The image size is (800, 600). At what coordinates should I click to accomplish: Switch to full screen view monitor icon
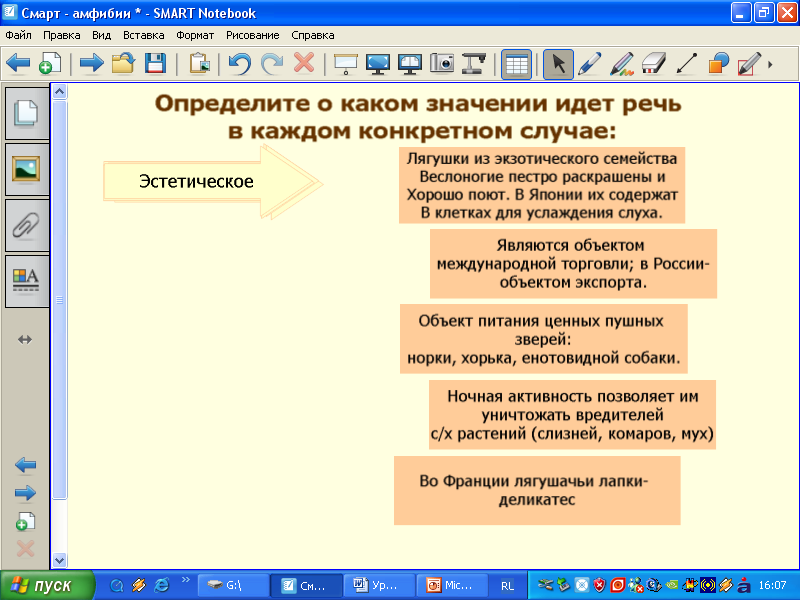pos(378,64)
